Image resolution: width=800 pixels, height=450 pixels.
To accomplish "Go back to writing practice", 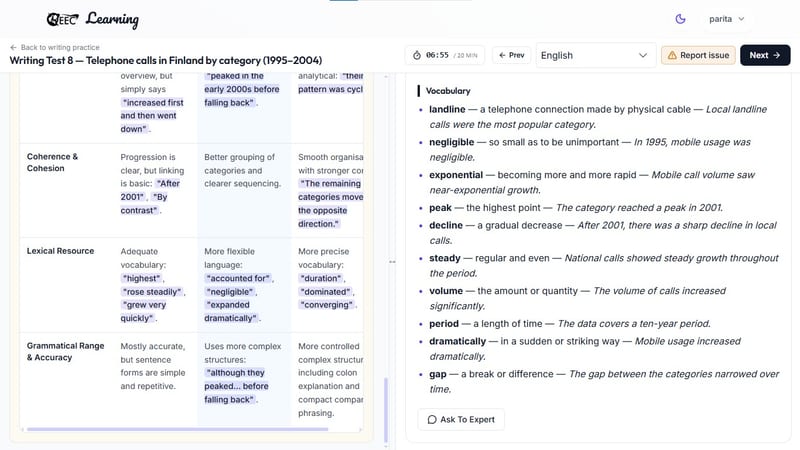I will 55,47.
